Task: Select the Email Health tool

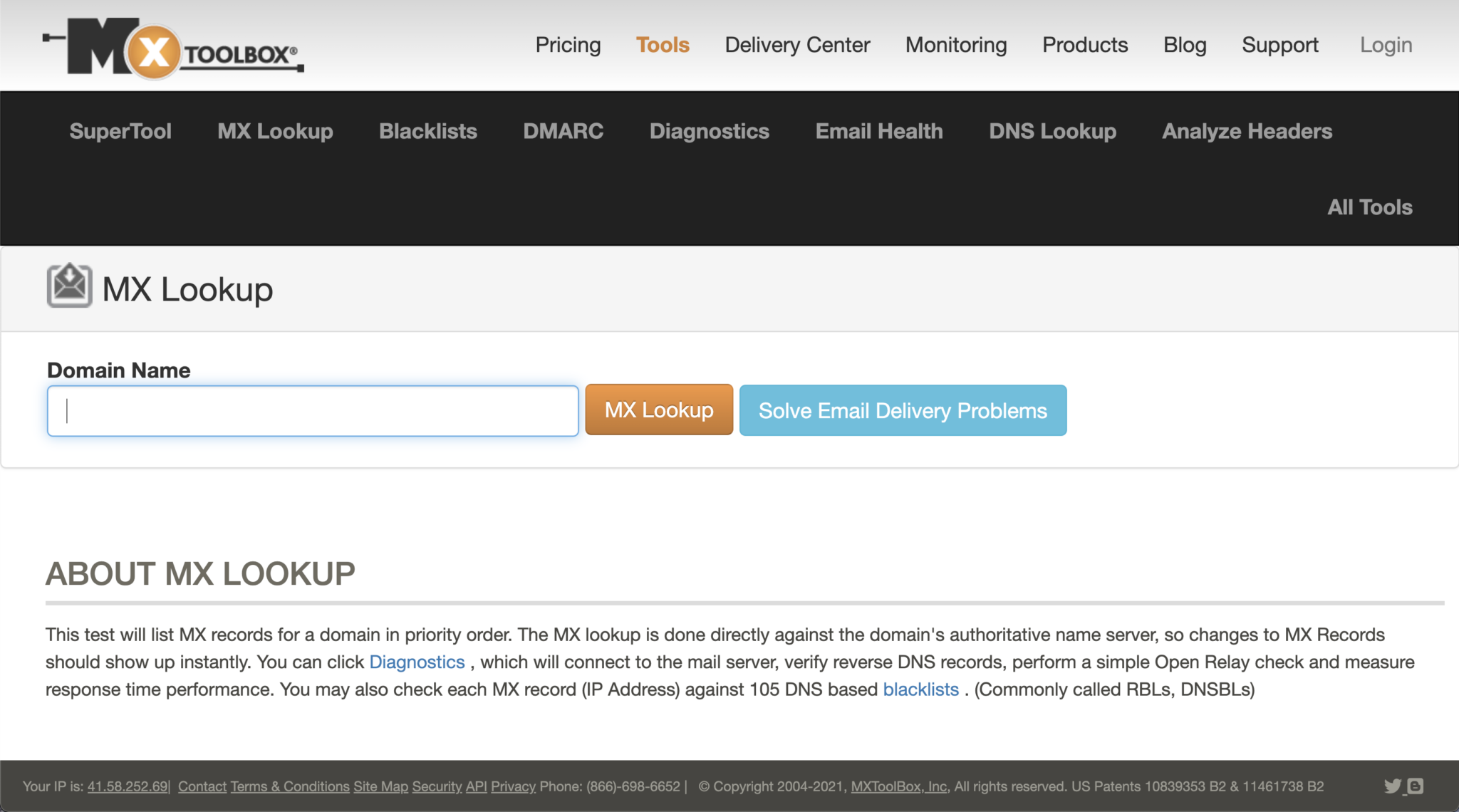Action: coord(878,131)
